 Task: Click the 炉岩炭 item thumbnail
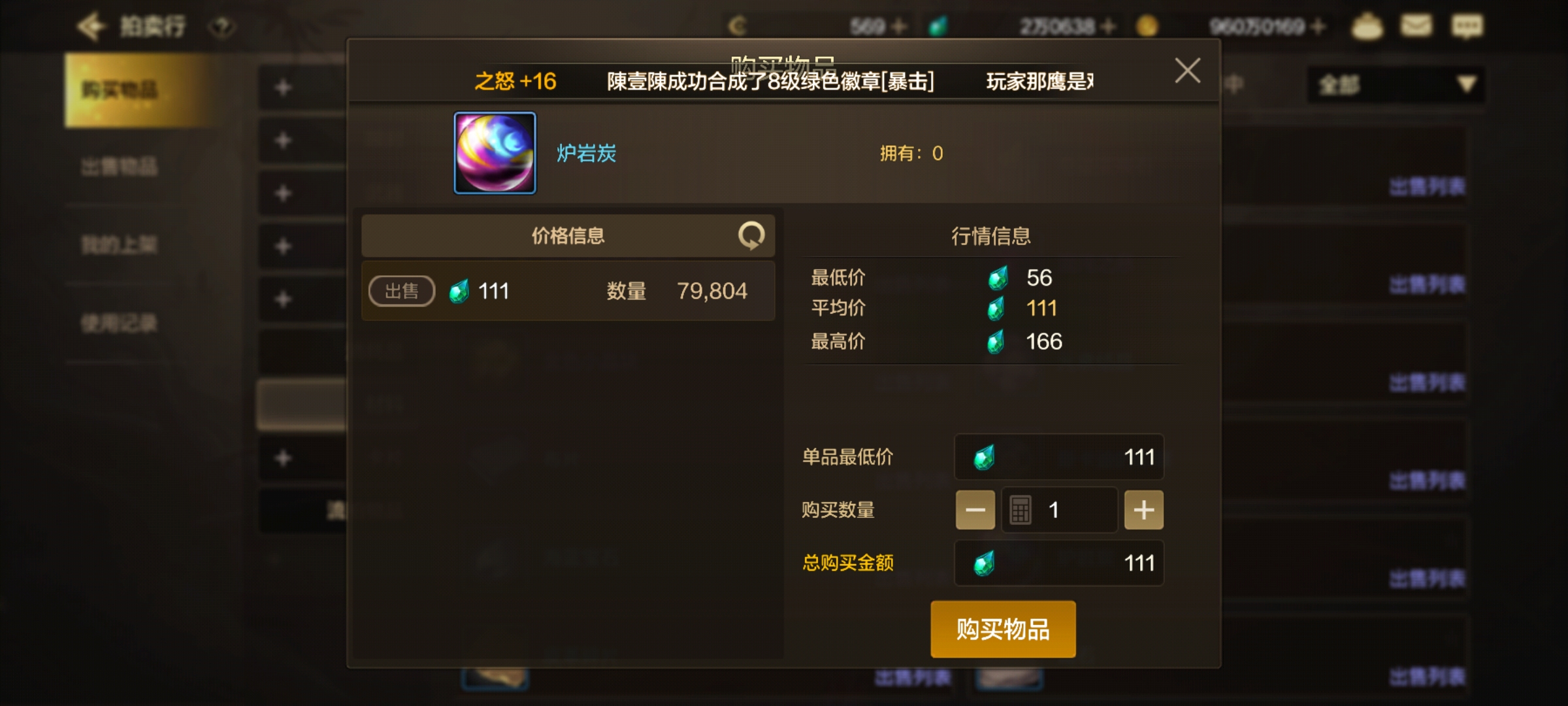pos(495,153)
